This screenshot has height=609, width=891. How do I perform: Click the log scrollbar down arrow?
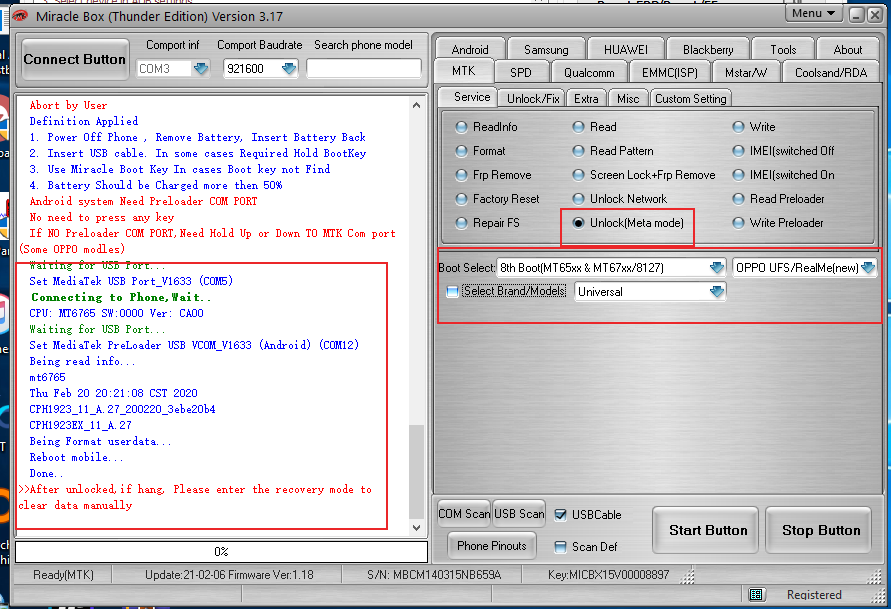click(417, 528)
